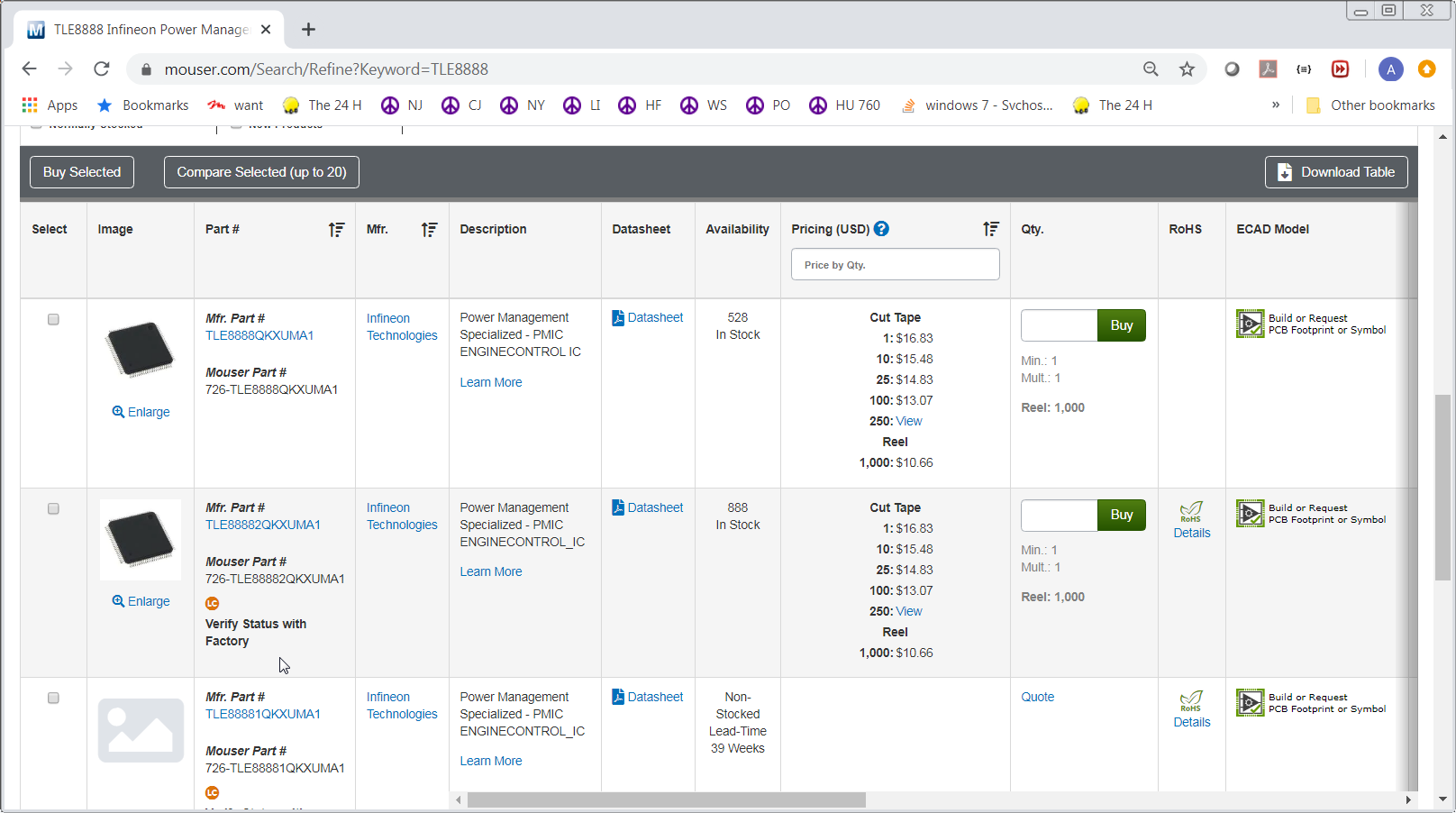Image resolution: width=1456 pixels, height=813 pixels.
Task: Select the checkbox for TLE88882QKXUMA1
Action: tap(53, 508)
